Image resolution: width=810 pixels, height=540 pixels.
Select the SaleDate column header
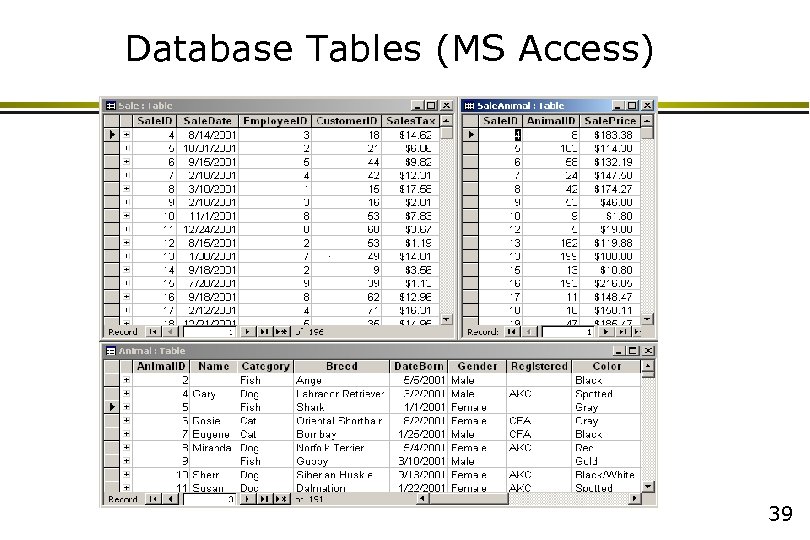(x=207, y=121)
